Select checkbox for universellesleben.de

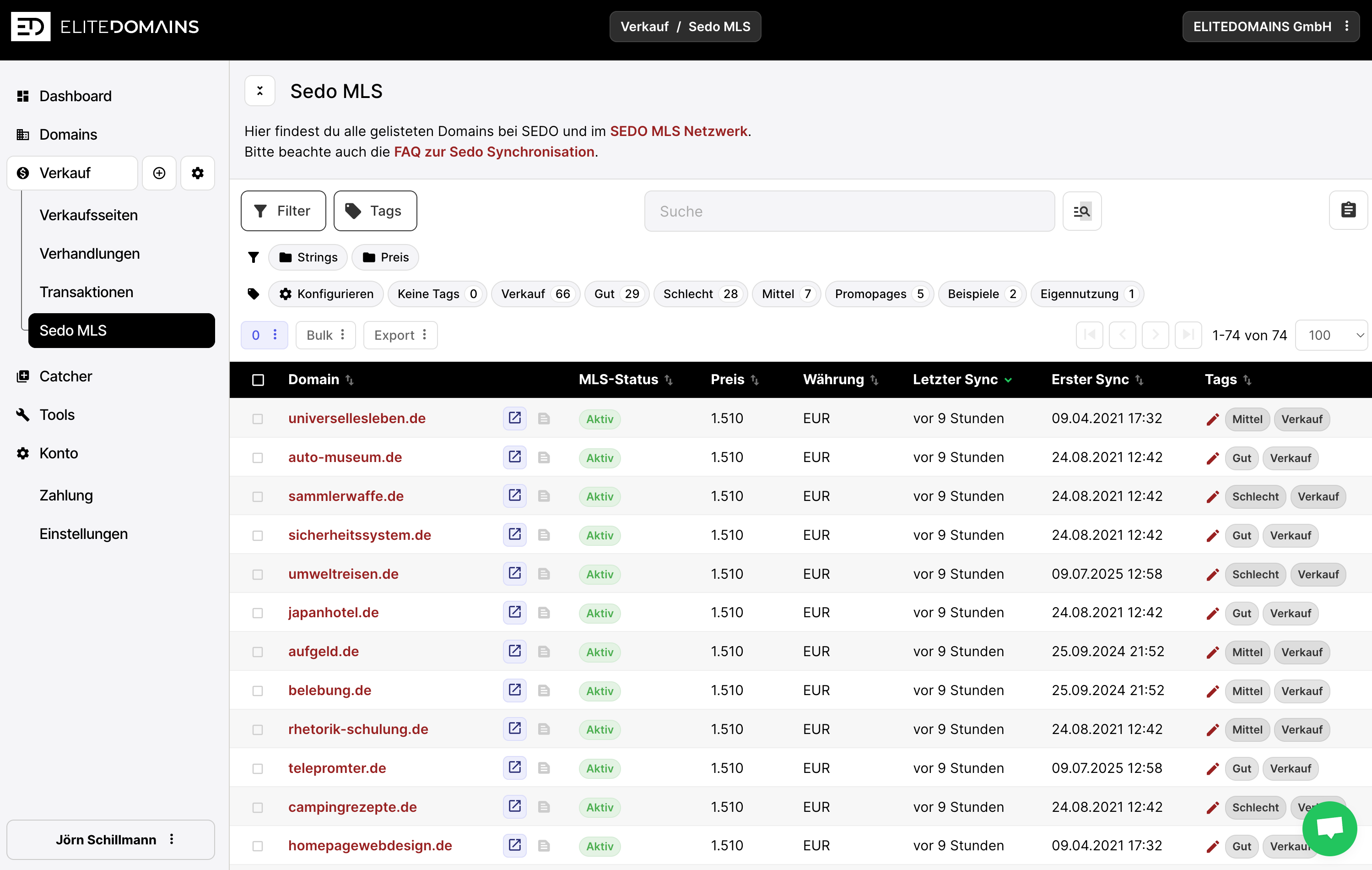(x=258, y=419)
